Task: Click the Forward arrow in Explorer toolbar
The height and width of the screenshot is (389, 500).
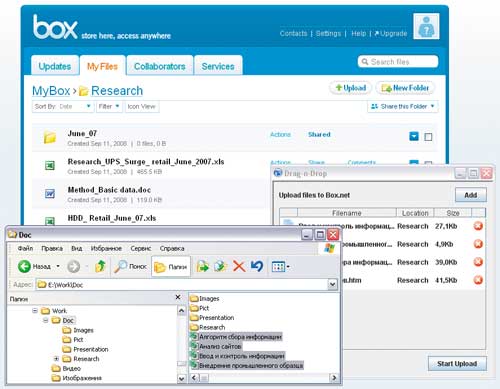Action: 73,266
